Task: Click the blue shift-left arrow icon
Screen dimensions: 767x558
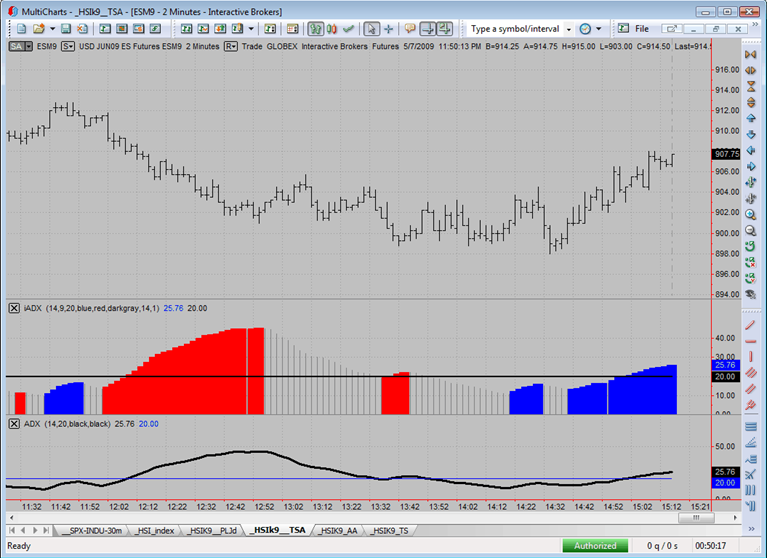Action: [x=750, y=151]
